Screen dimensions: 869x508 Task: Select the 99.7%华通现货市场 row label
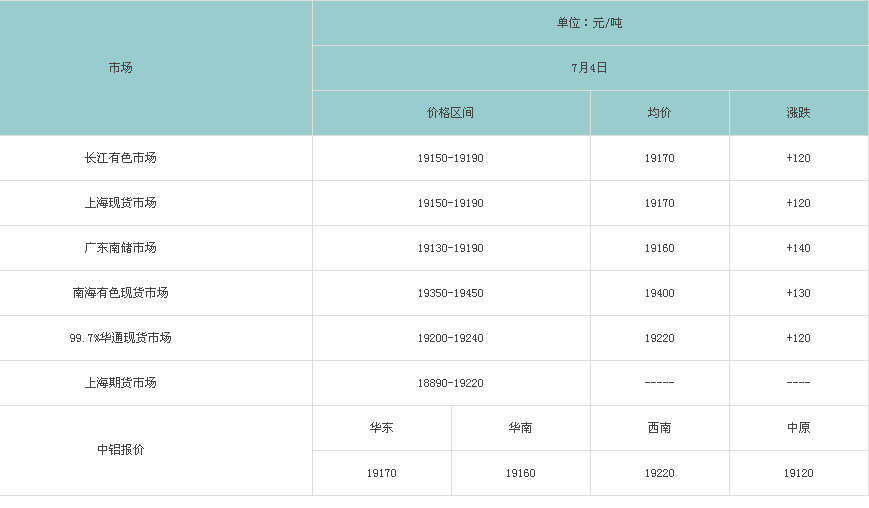(x=120, y=338)
